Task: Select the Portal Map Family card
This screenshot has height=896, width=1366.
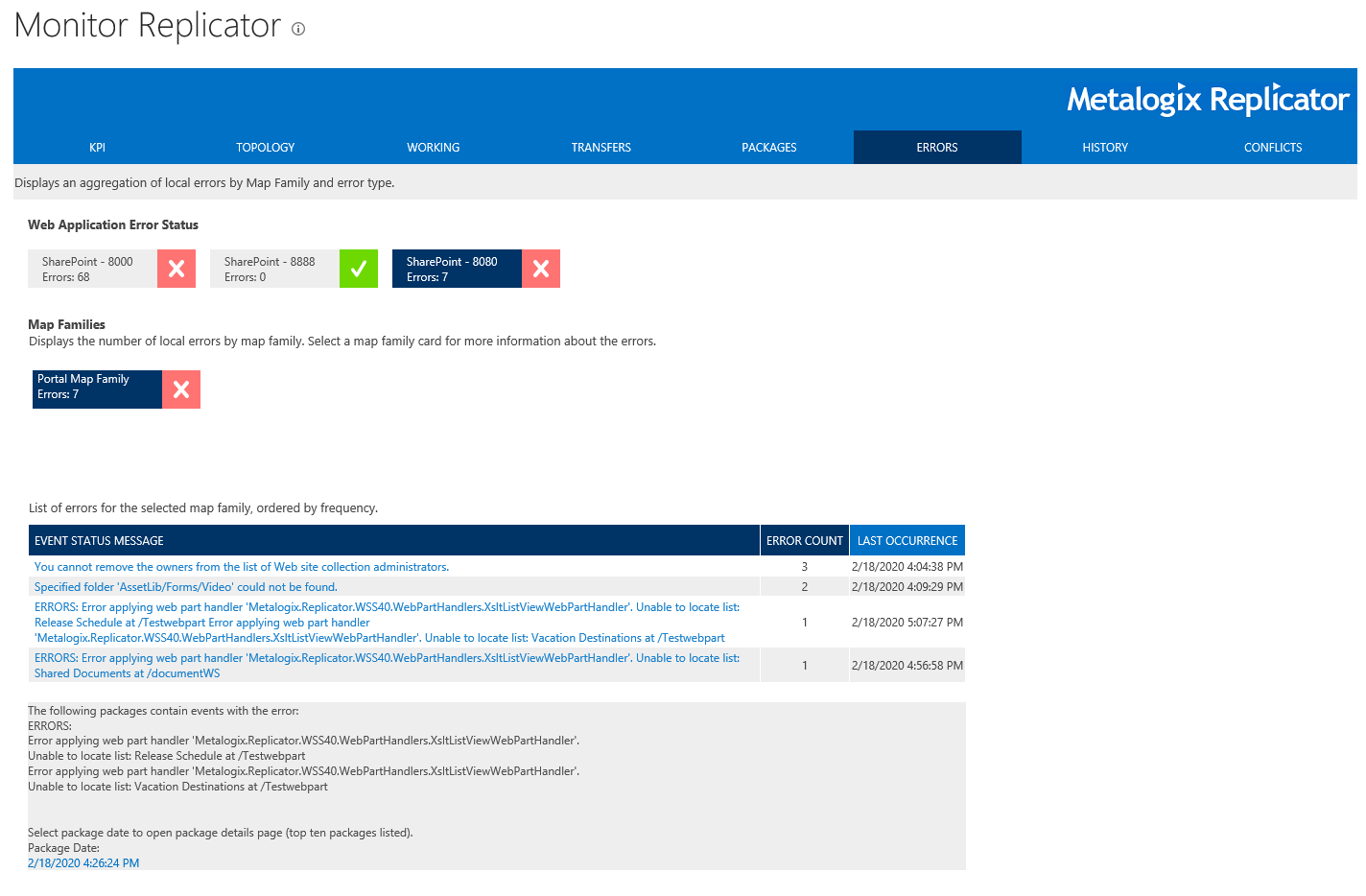Action: pos(96,389)
